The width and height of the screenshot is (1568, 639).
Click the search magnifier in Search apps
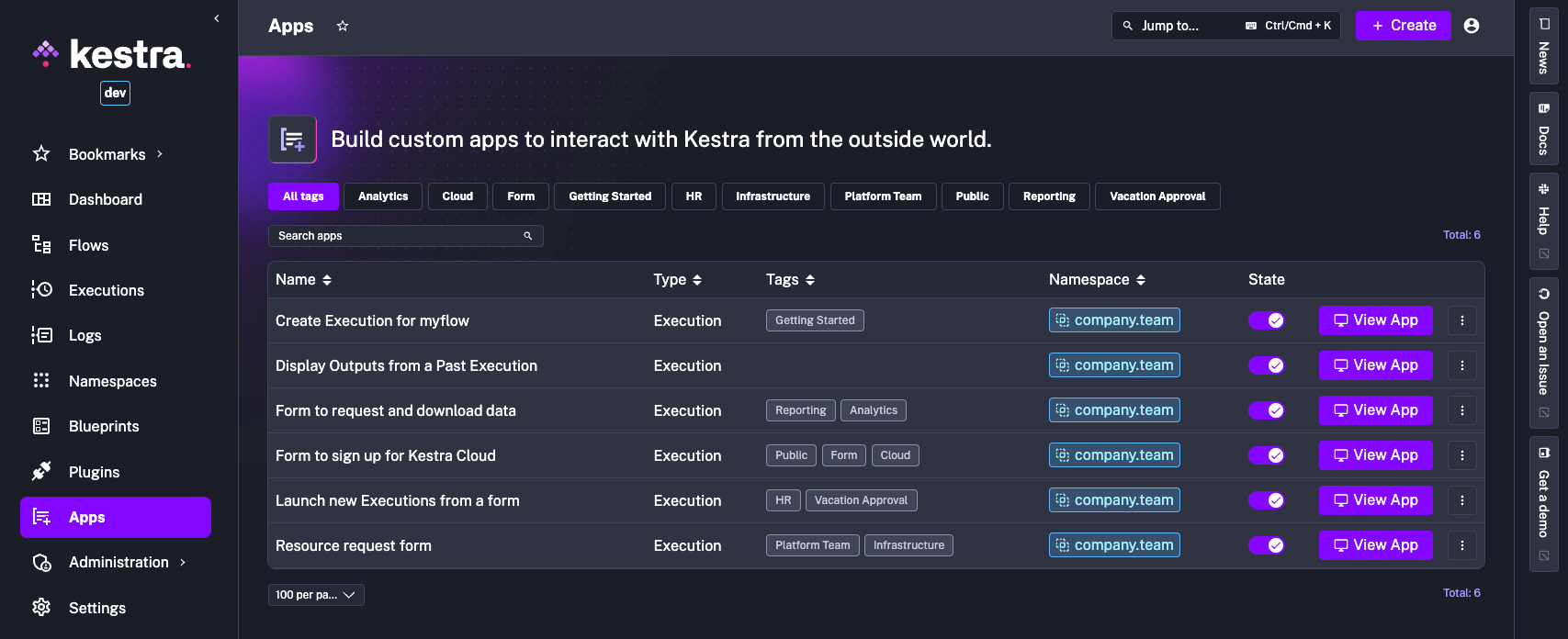pyautogui.click(x=528, y=236)
